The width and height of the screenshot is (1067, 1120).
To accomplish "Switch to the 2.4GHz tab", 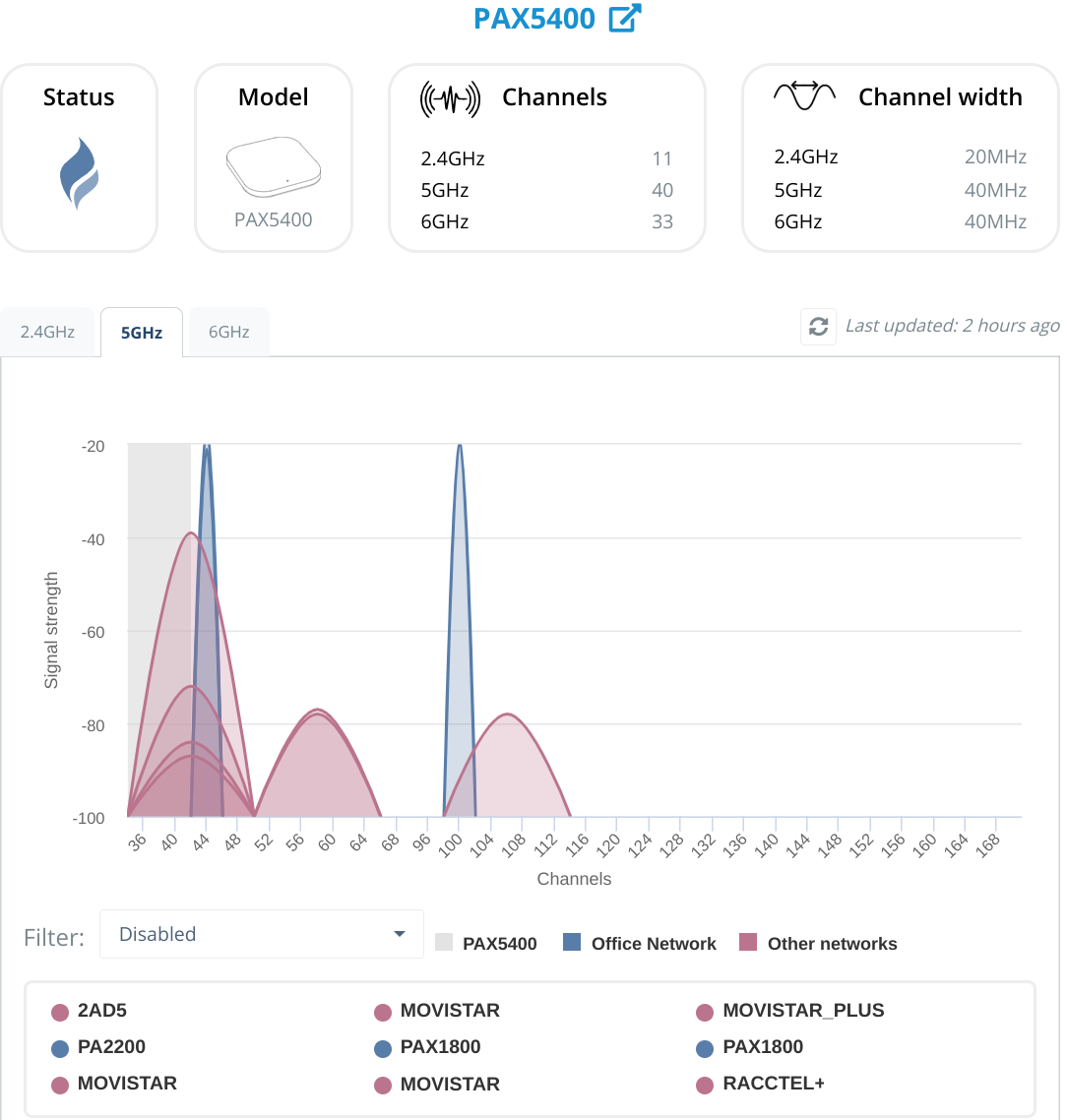I will (x=47, y=332).
